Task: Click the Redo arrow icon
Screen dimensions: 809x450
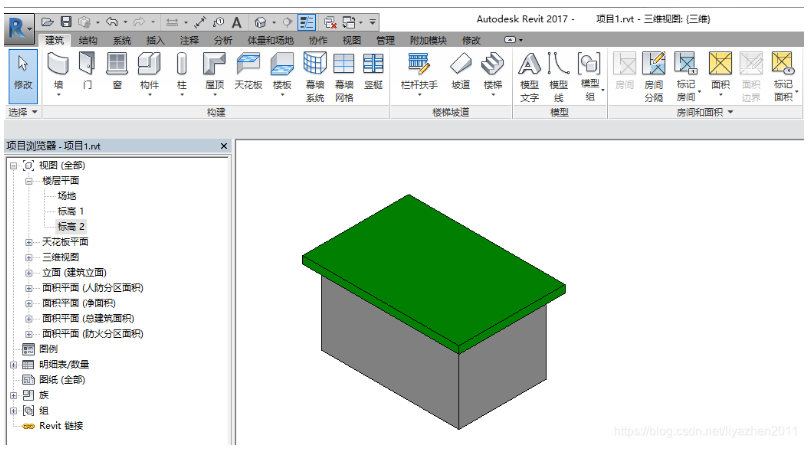Action: (139, 22)
